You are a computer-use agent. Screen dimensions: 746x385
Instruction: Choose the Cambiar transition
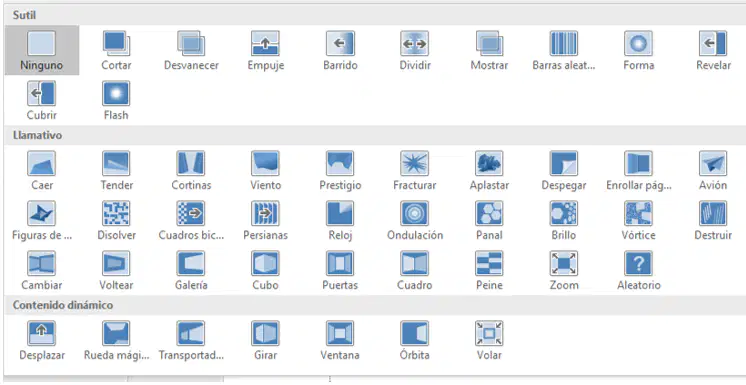coord(42,270)
